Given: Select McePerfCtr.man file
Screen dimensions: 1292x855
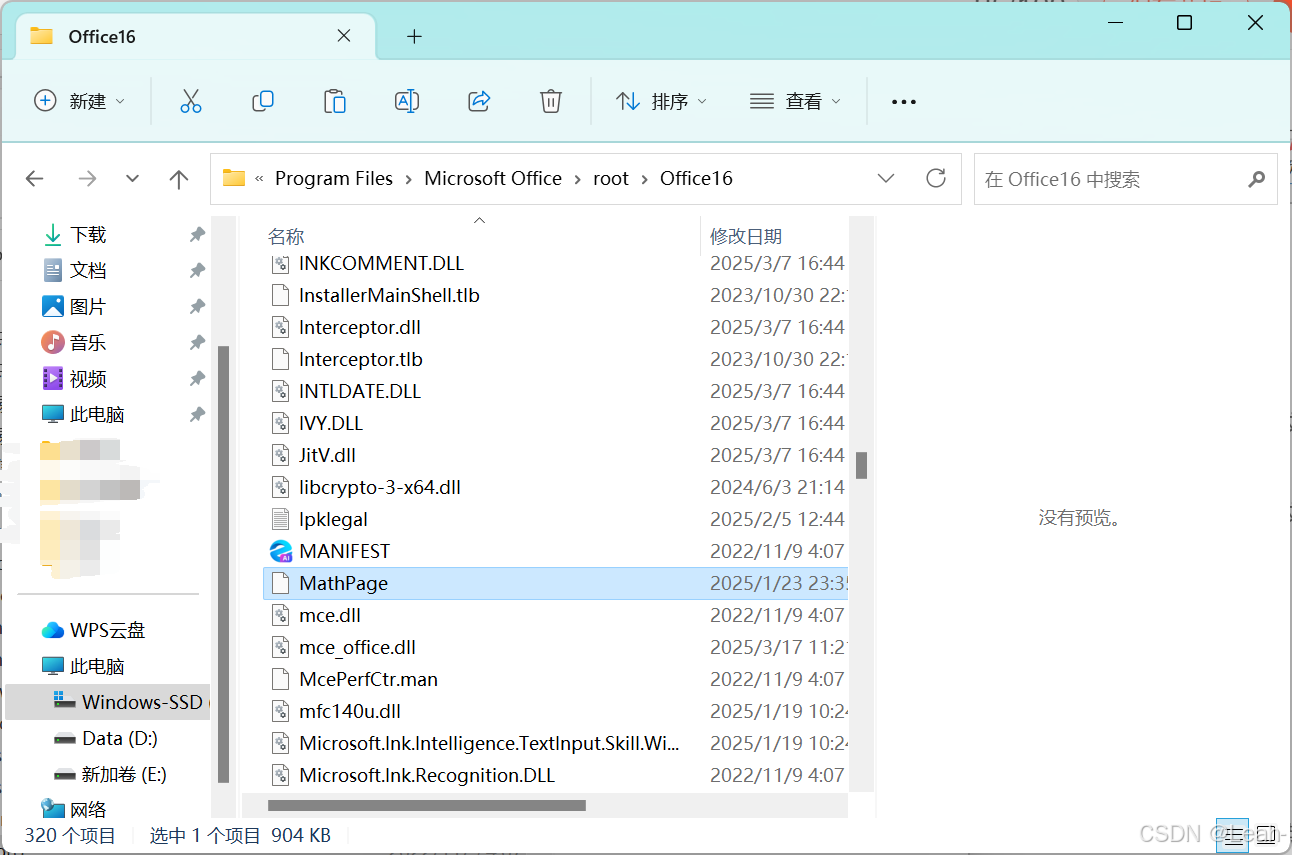Looking at the screenshot, I should pos(368,679).
